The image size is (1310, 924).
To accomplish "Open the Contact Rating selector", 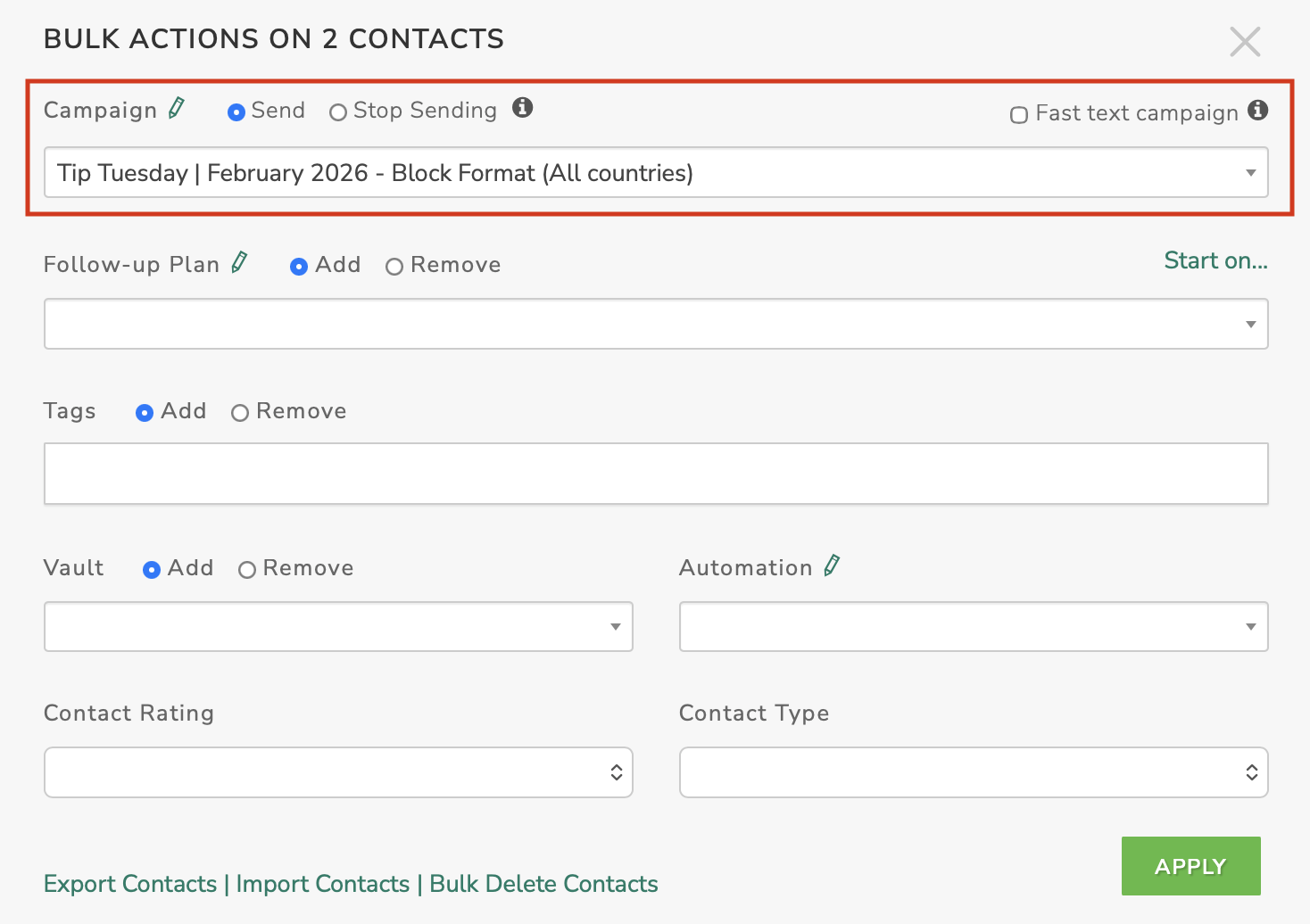I will (337, 772).
